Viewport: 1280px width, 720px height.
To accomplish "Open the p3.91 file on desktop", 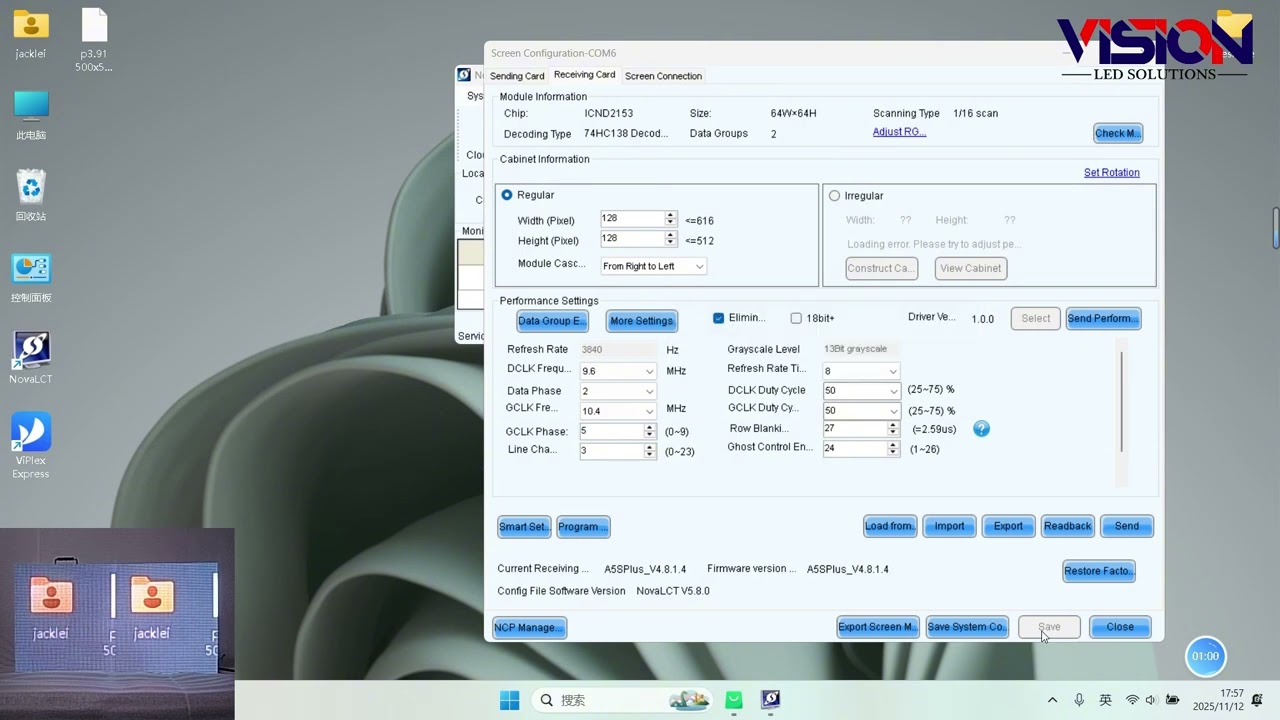I will click(x=93, y=40).
